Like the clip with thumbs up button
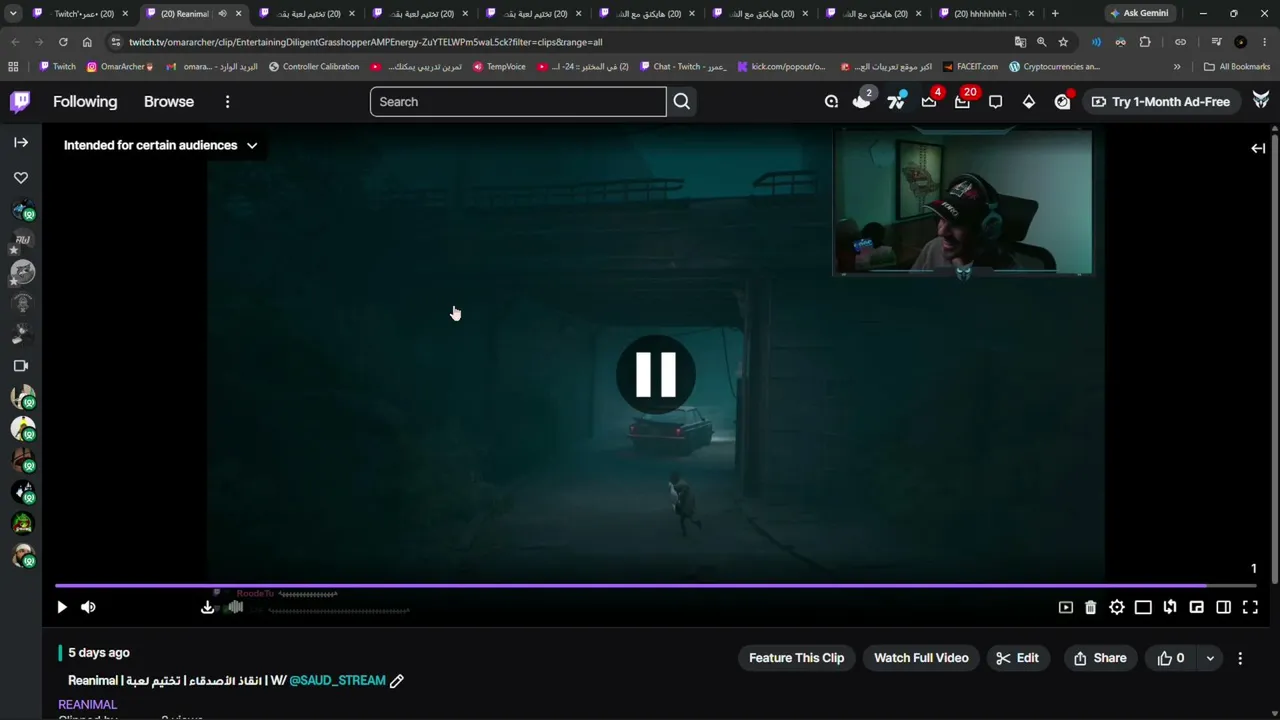 tap(1171, 658)
